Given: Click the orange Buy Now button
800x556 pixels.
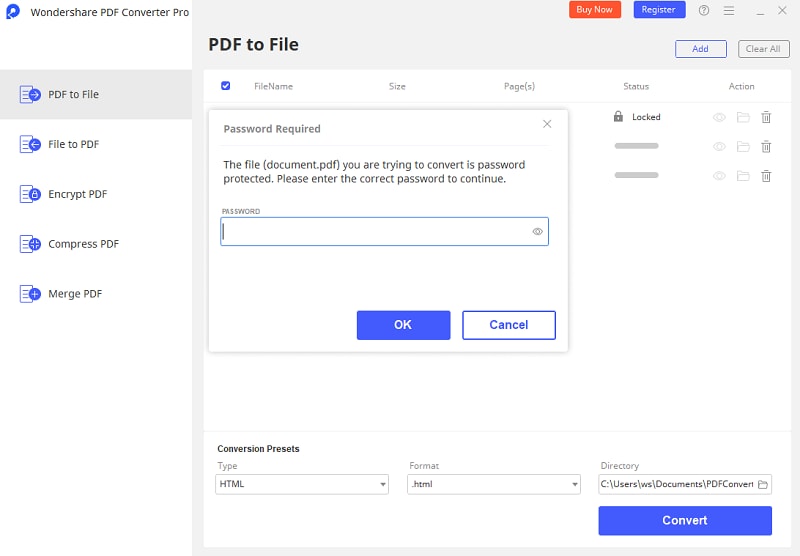Looking at the screenshot, I should pos(595,10).
